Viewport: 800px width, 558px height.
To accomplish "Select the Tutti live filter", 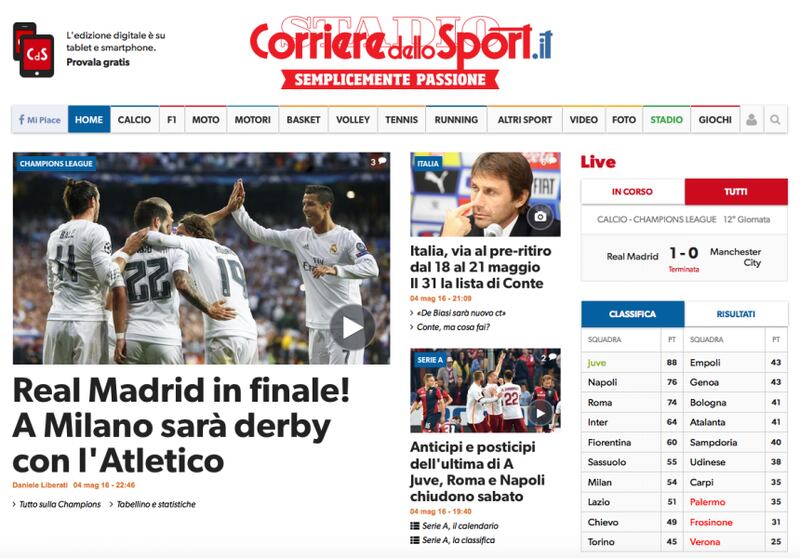I will [736, 192].
